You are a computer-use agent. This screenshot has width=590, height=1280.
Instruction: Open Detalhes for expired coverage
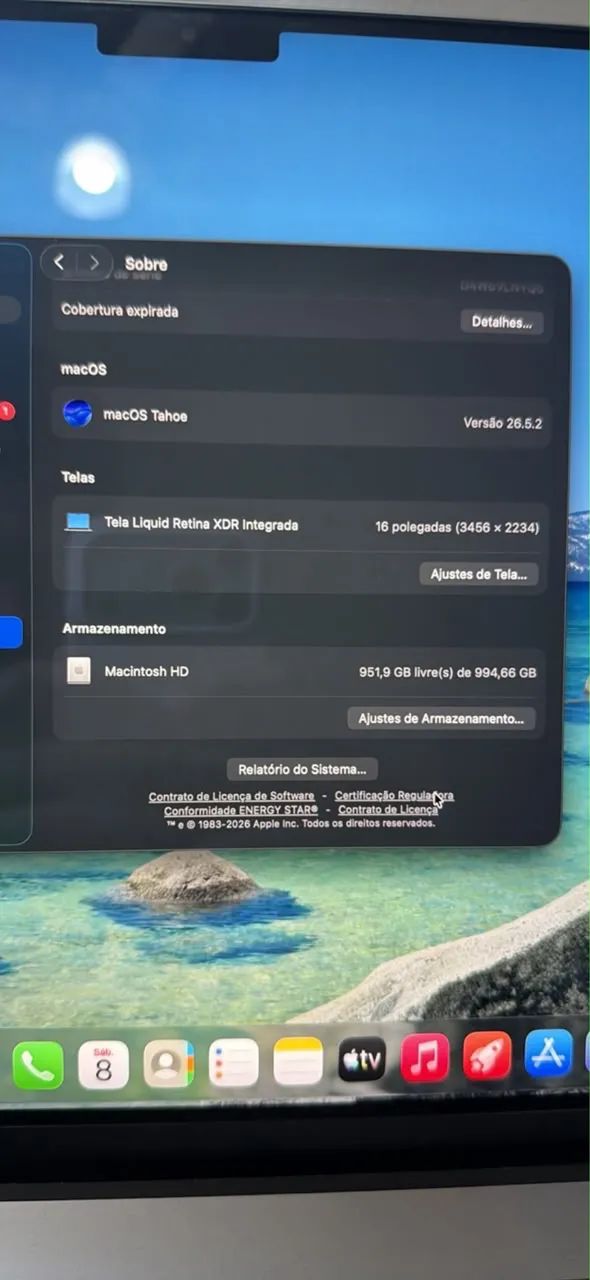tap(502, 323)
